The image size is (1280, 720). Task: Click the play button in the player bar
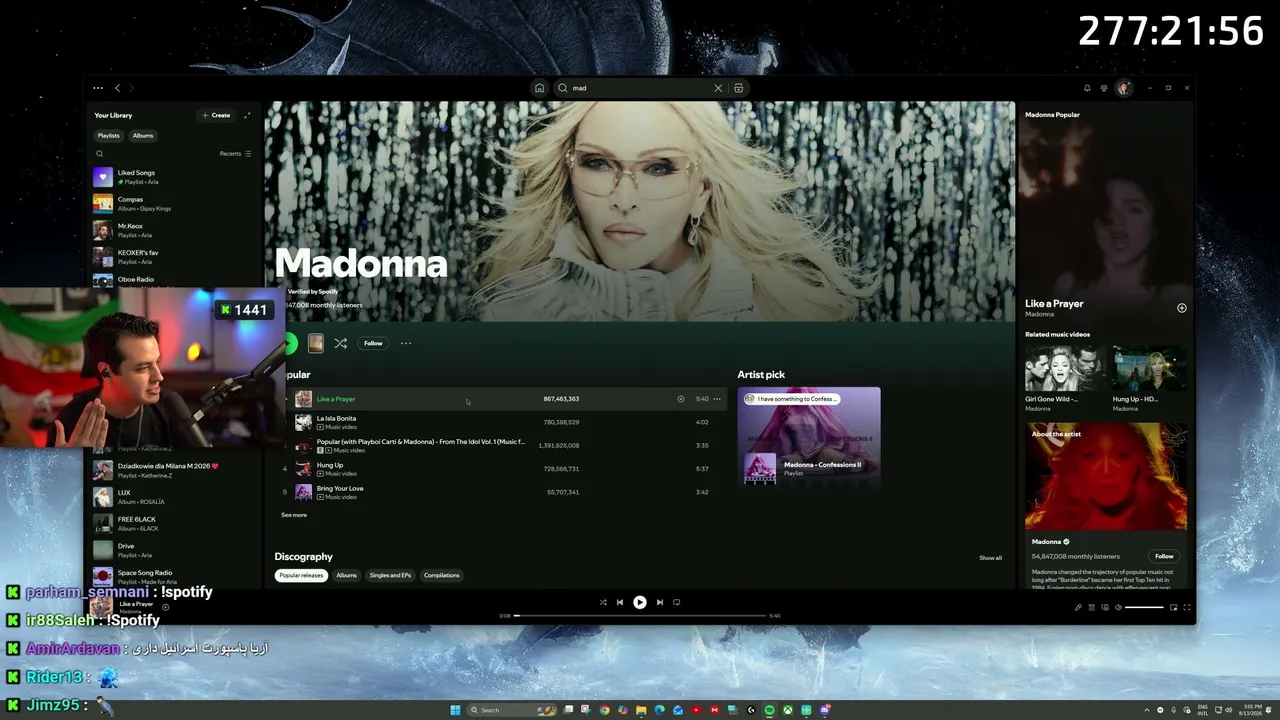tap(640, 602)
